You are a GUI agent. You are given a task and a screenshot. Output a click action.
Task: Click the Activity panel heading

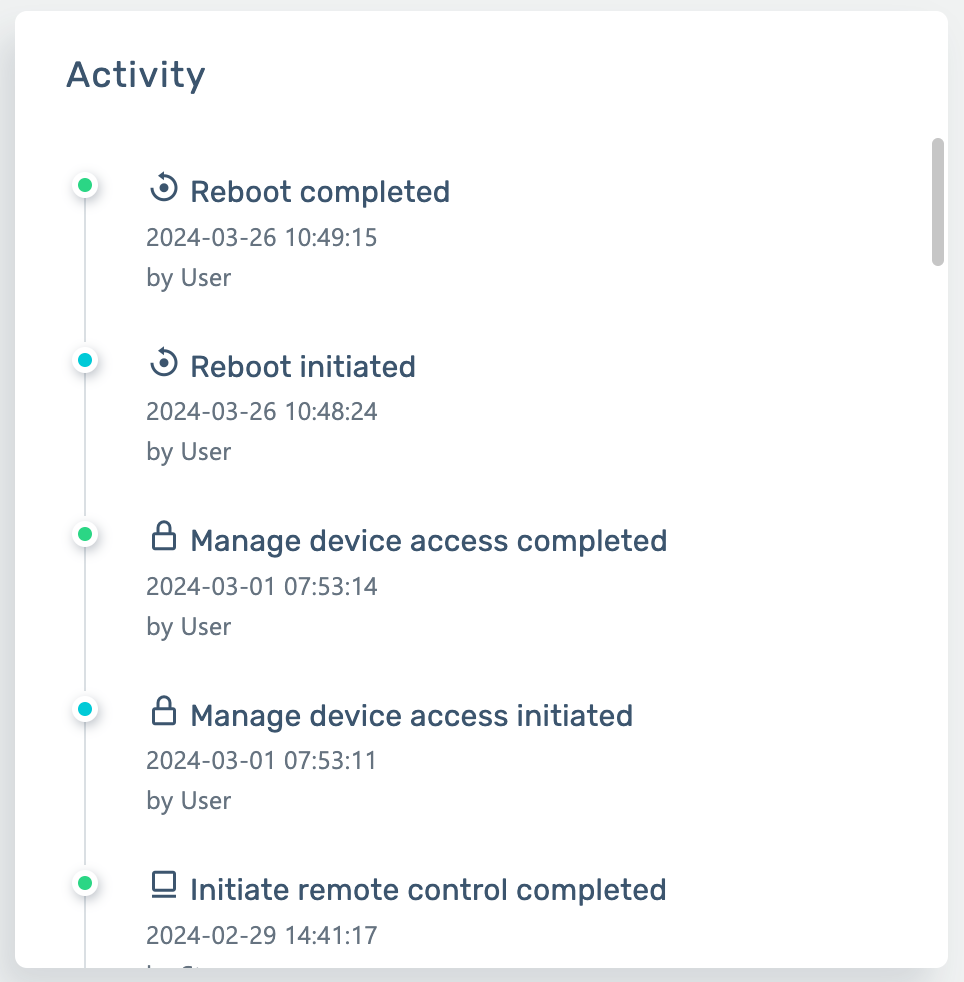(x=136, y=75)
